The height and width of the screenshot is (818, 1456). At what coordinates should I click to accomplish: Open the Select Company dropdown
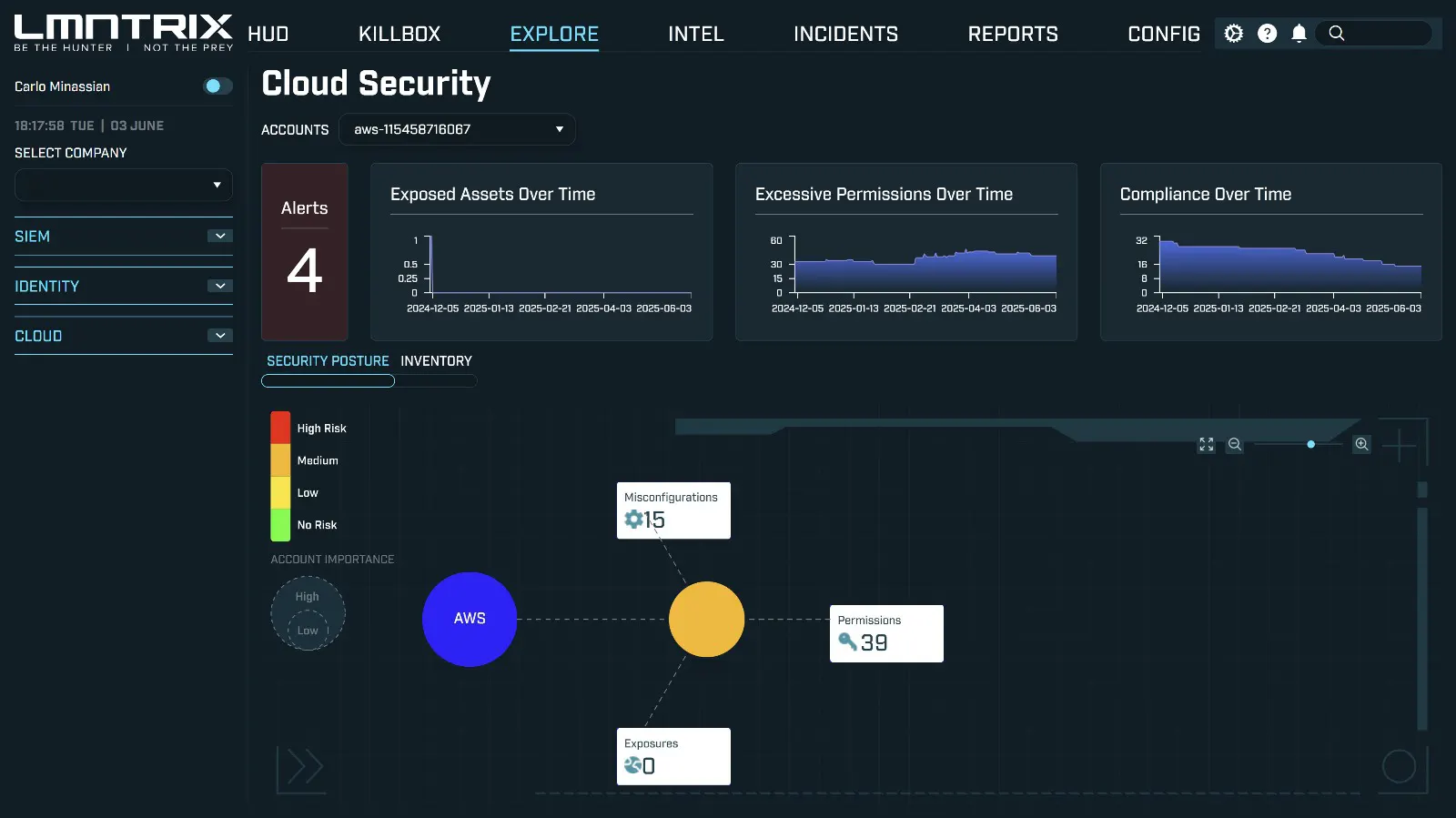(x=124, y=185)
